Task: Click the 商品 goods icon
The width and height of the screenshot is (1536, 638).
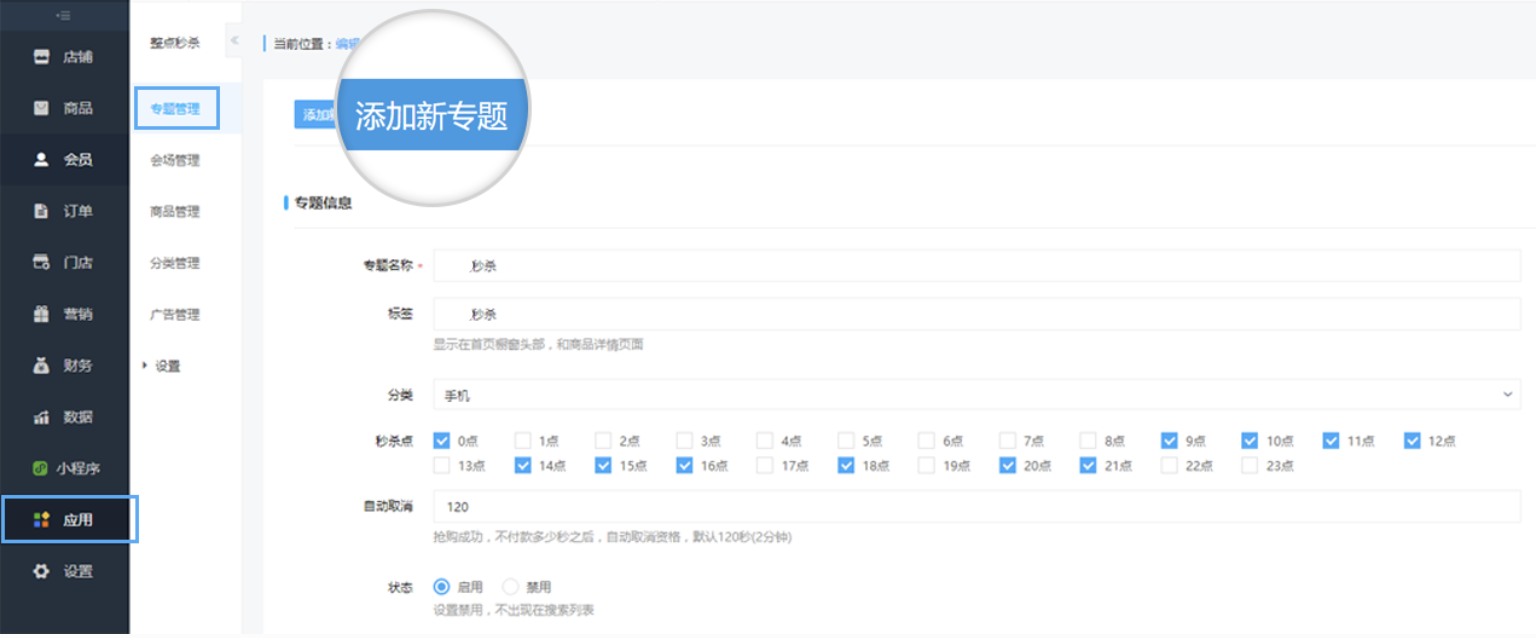Action: pyautogui.click(x=41, y=108)
